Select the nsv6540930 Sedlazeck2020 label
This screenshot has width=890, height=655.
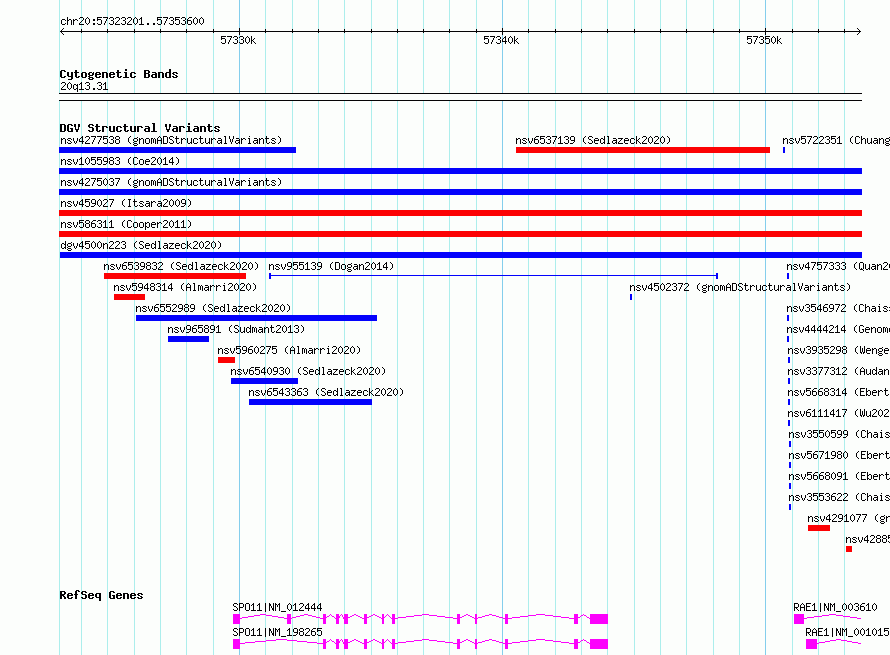(x=308, y=371)
